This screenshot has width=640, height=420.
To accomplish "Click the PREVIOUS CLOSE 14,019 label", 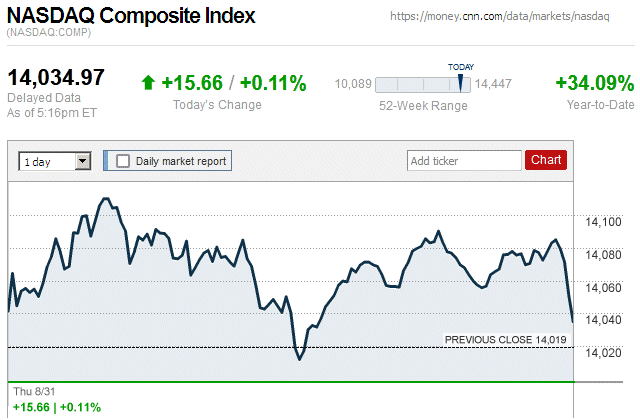I will tap(506, 340).
